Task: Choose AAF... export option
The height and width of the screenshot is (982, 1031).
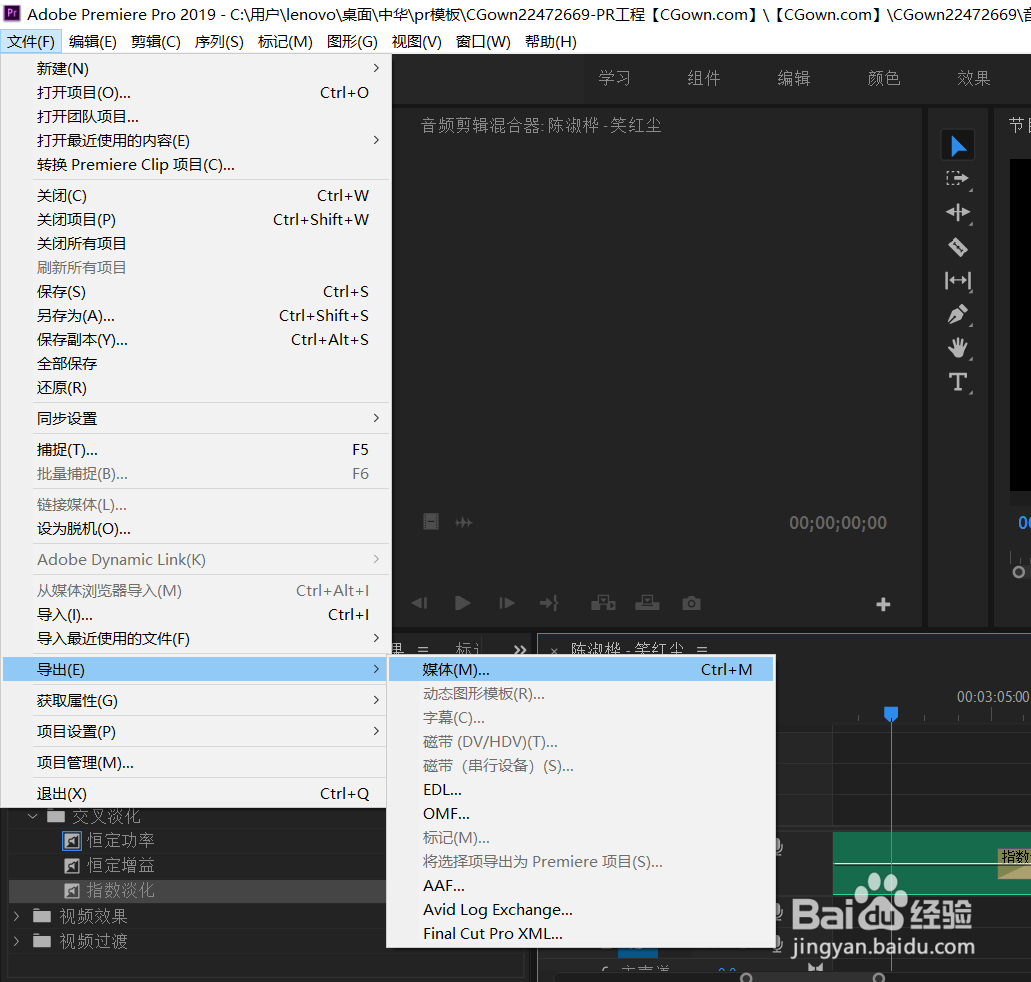Action: coord(581,886)
